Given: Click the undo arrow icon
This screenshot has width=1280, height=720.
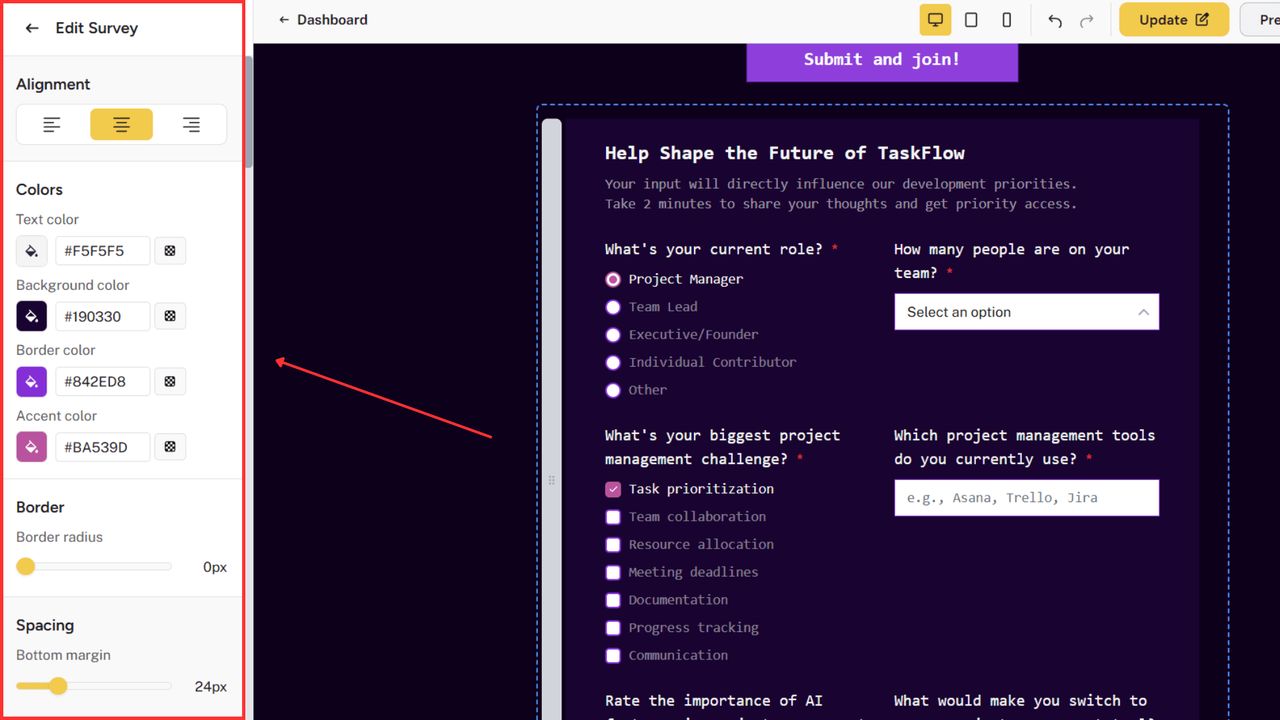Looking at the screenshot, I should [x=1055, y=20].
